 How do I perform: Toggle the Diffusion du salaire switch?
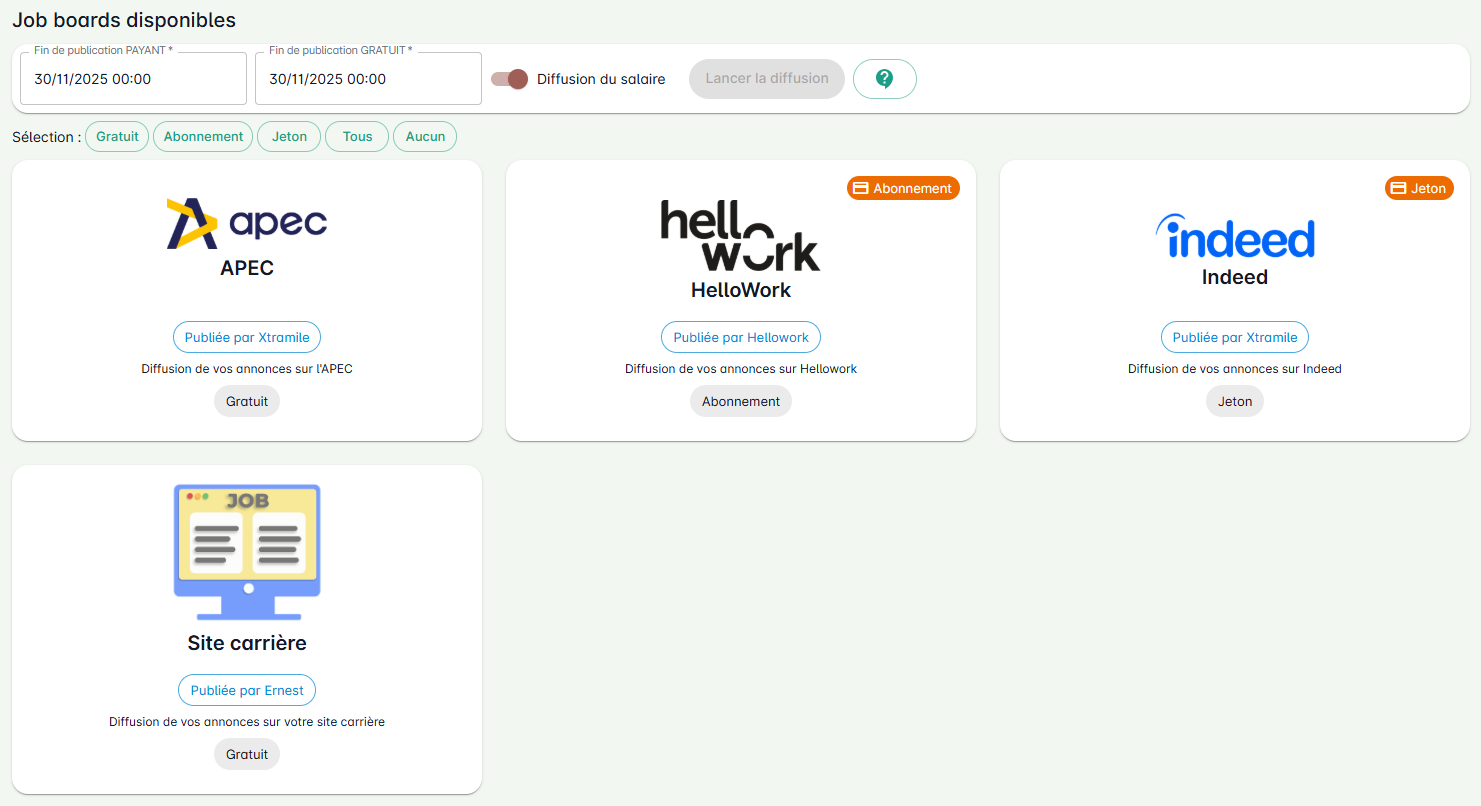pyautogui.click(x=509, y=79)
